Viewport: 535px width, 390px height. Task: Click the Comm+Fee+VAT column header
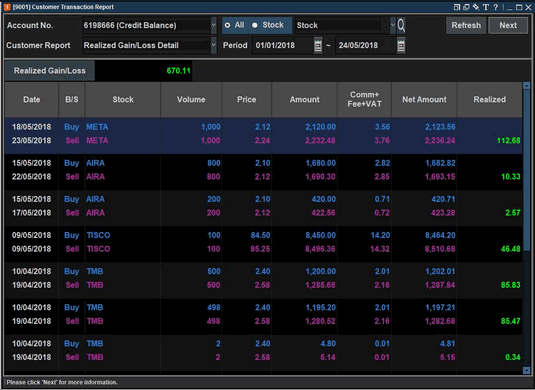(364, 100)
